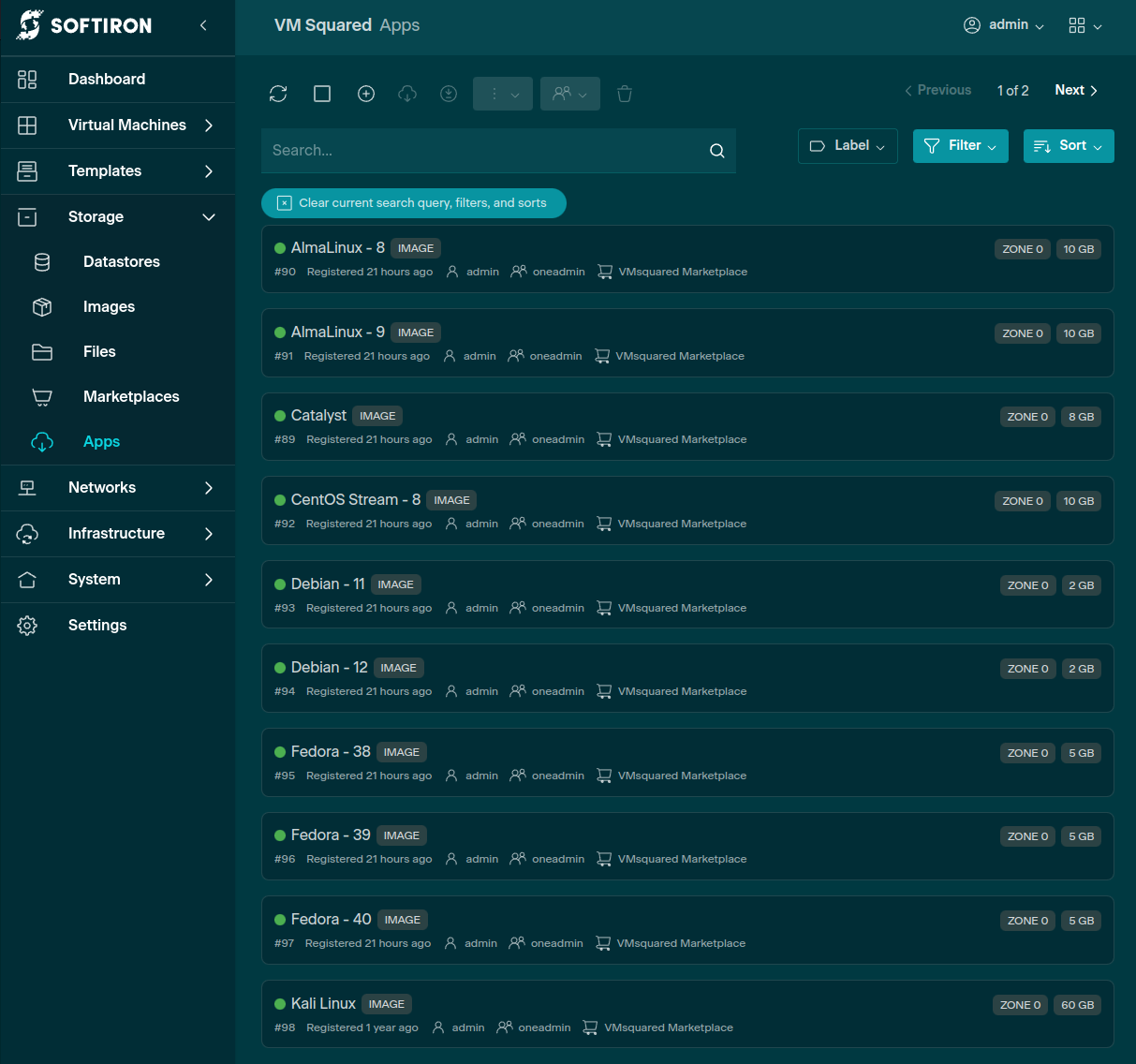The image size is (1136, 1064).
Task: Open the Sort dropdown
Action: click(x=1069, y=146)
